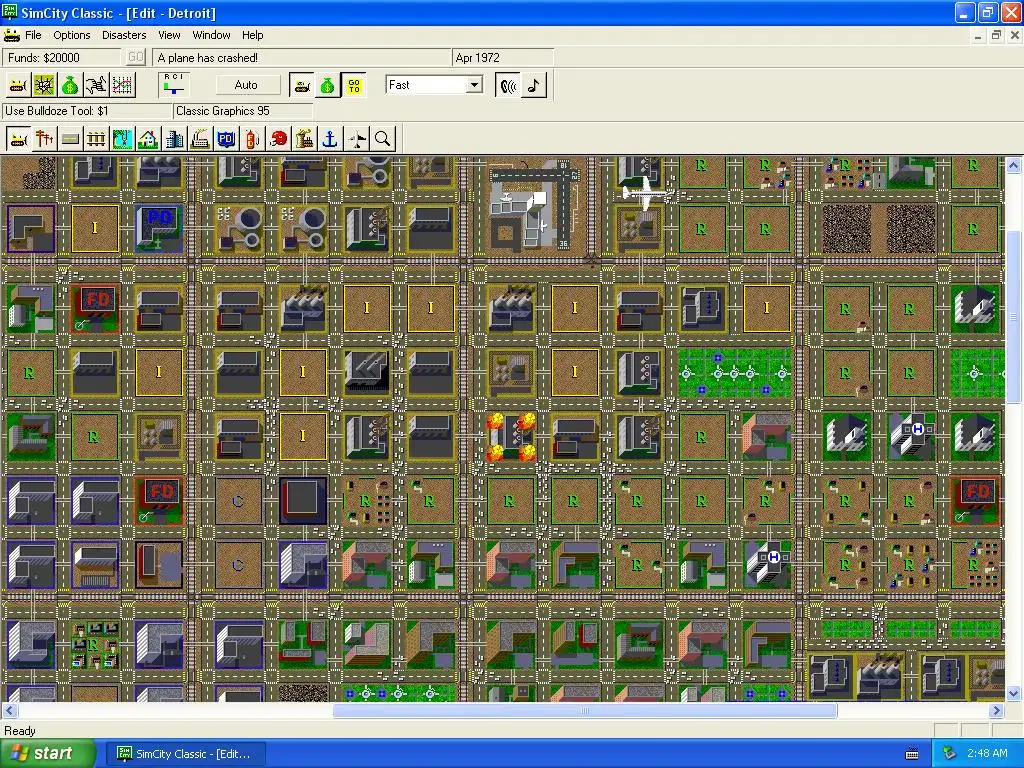Click the horizontal scrollbar thumb
Image resolution: width=1024 pixels, height=768 pixels.
tap(585, 711)
